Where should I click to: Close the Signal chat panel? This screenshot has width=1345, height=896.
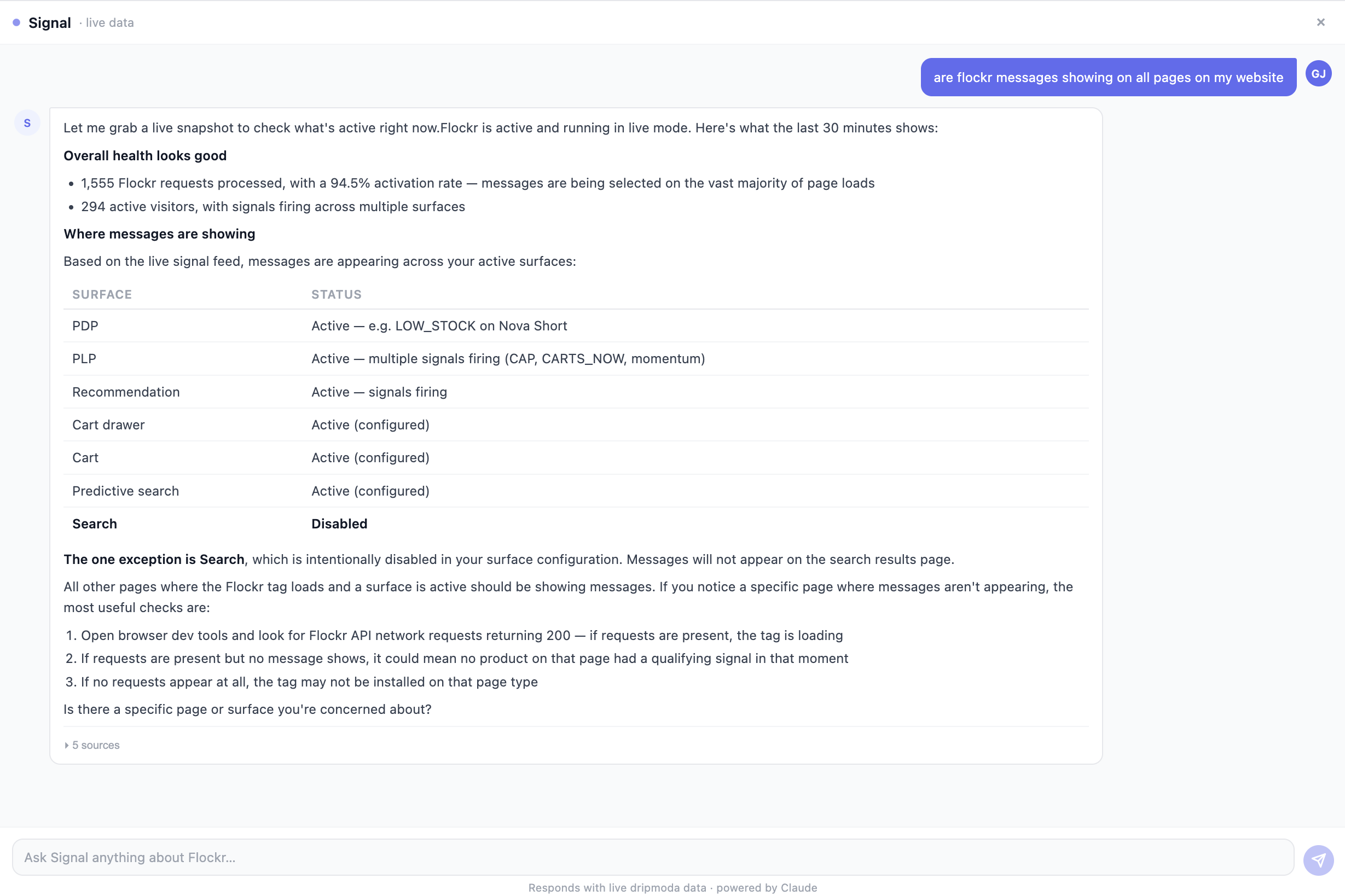point(1320,22)
